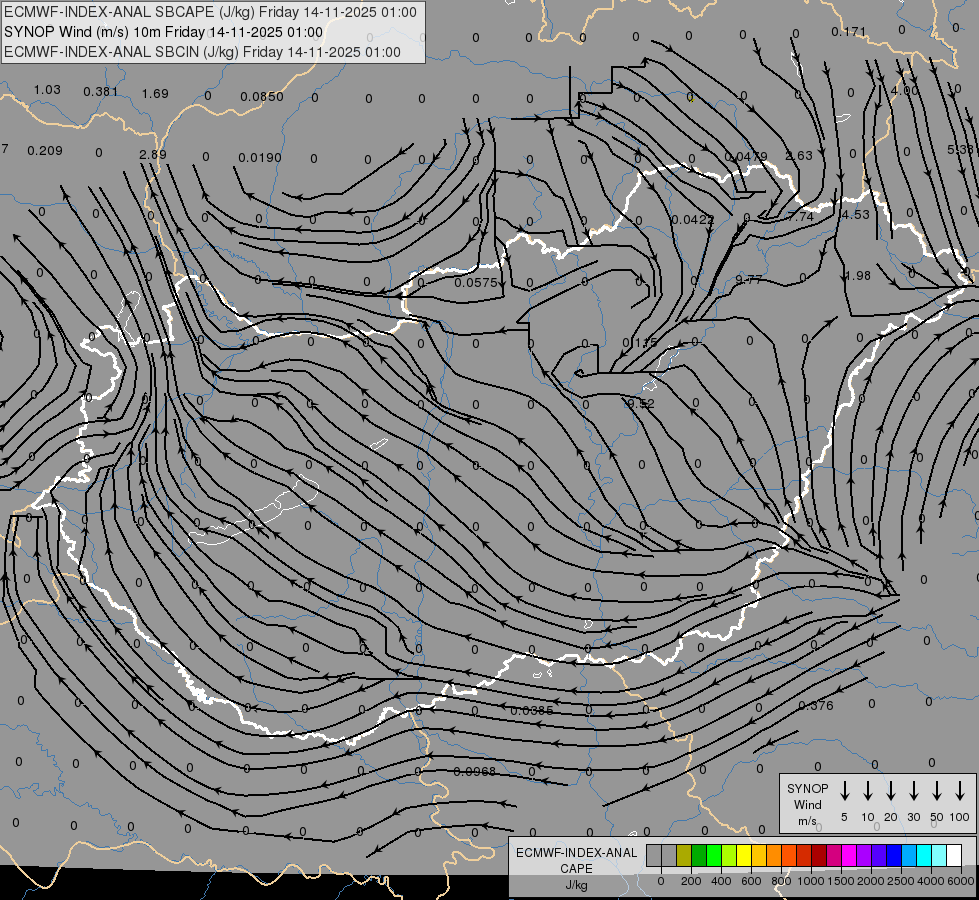Click the map value 0.0422
This screenshot has height=900, width=979.
pyautogui.click(x=692, y=219)
